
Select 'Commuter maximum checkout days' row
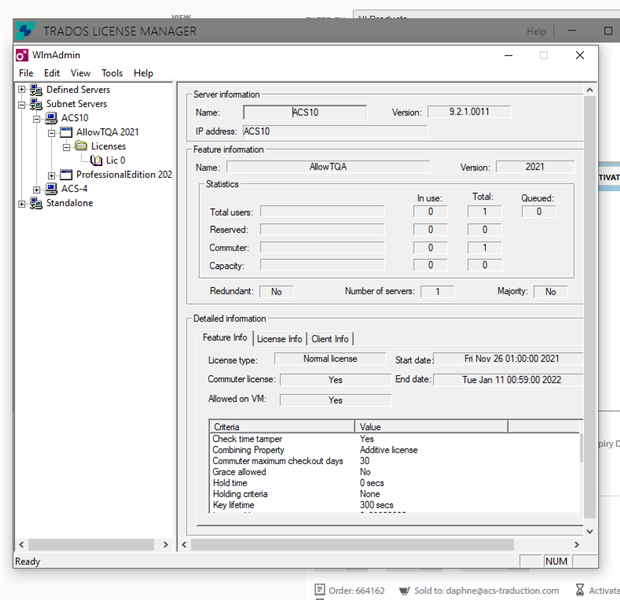(395, 461)
